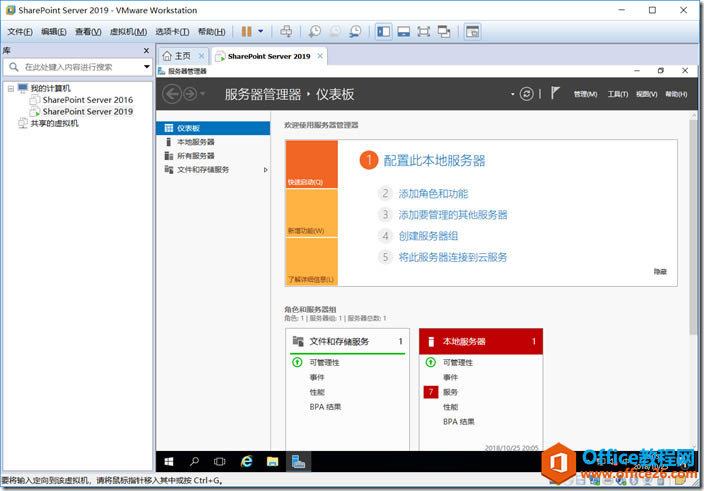Open the notifications flag icon
Viewport: 704px width, 491px height.
(x=555, y=93)
